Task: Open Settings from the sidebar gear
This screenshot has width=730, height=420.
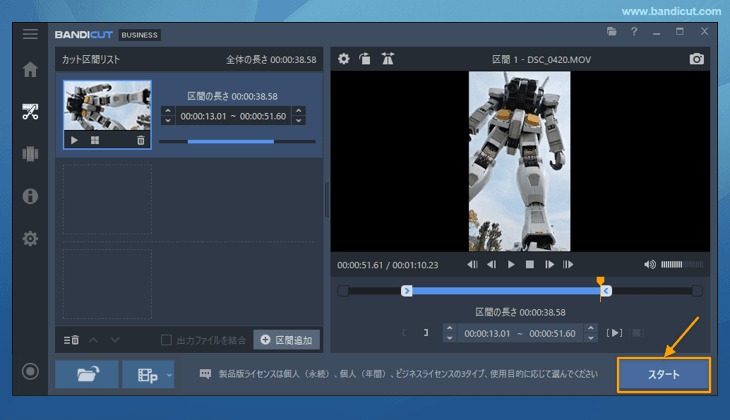Action: point(30,238)
